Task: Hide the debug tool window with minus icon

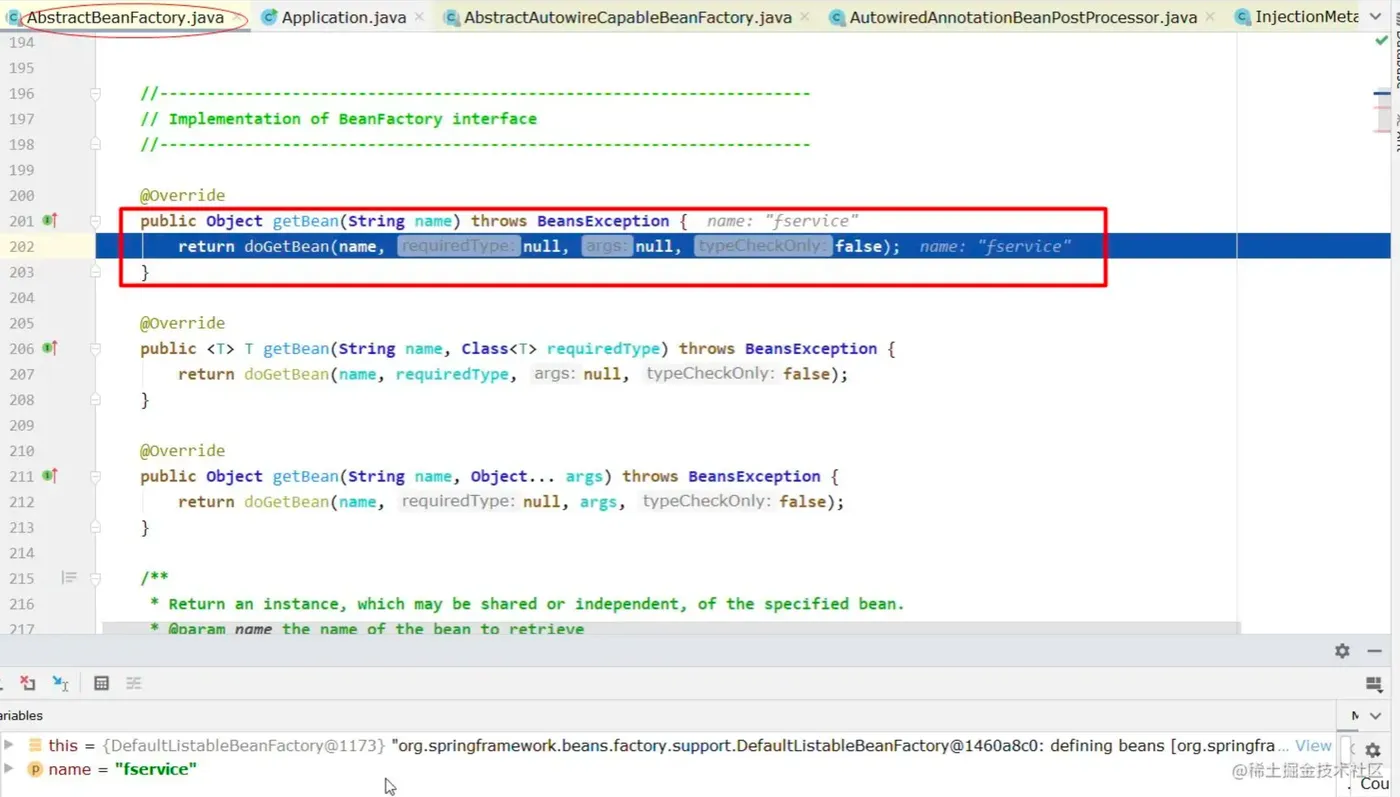Action: tap(1375, 651)
